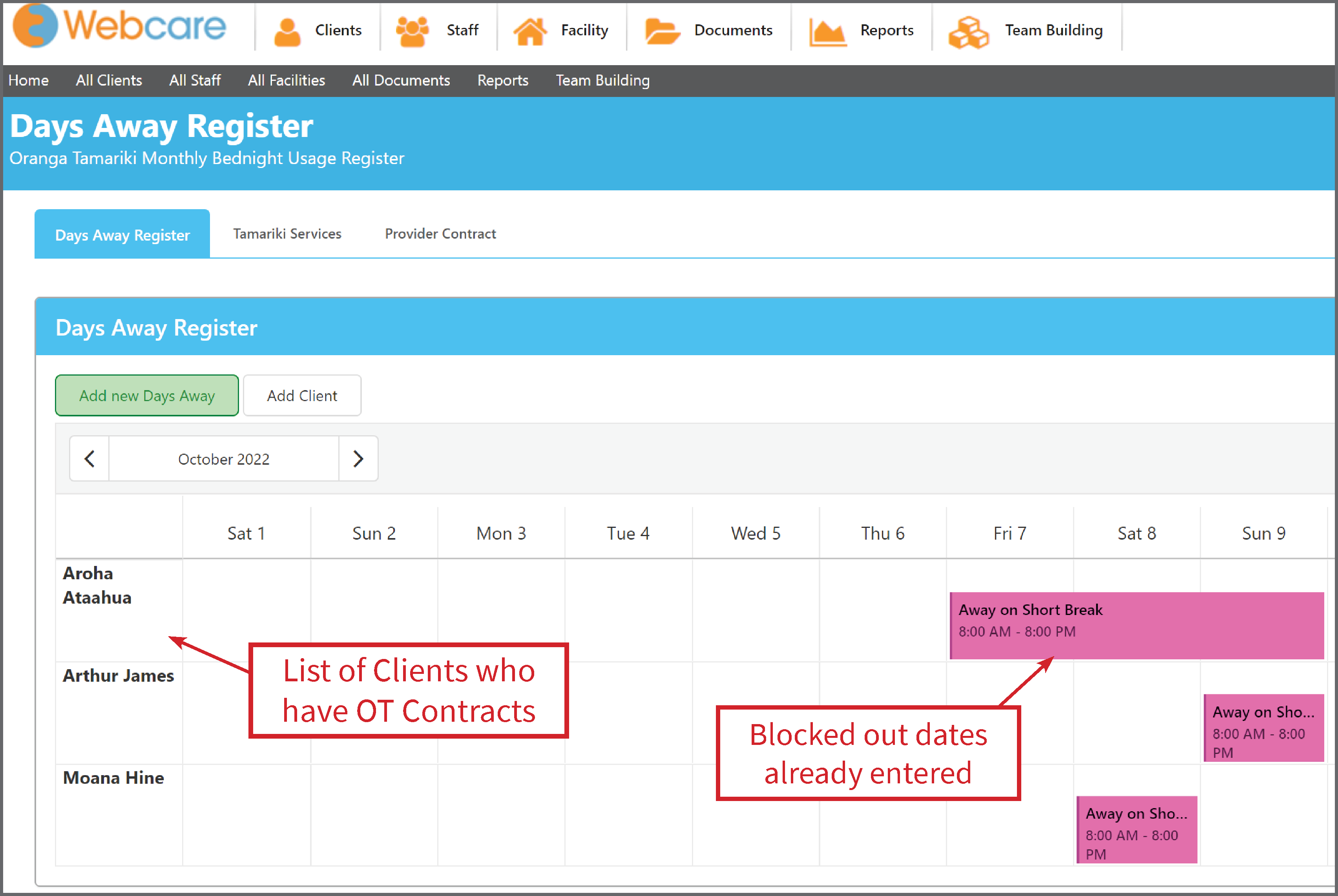Open Facility in the top navigation
Screen dimensions: 1338x896
click(584, 30)
